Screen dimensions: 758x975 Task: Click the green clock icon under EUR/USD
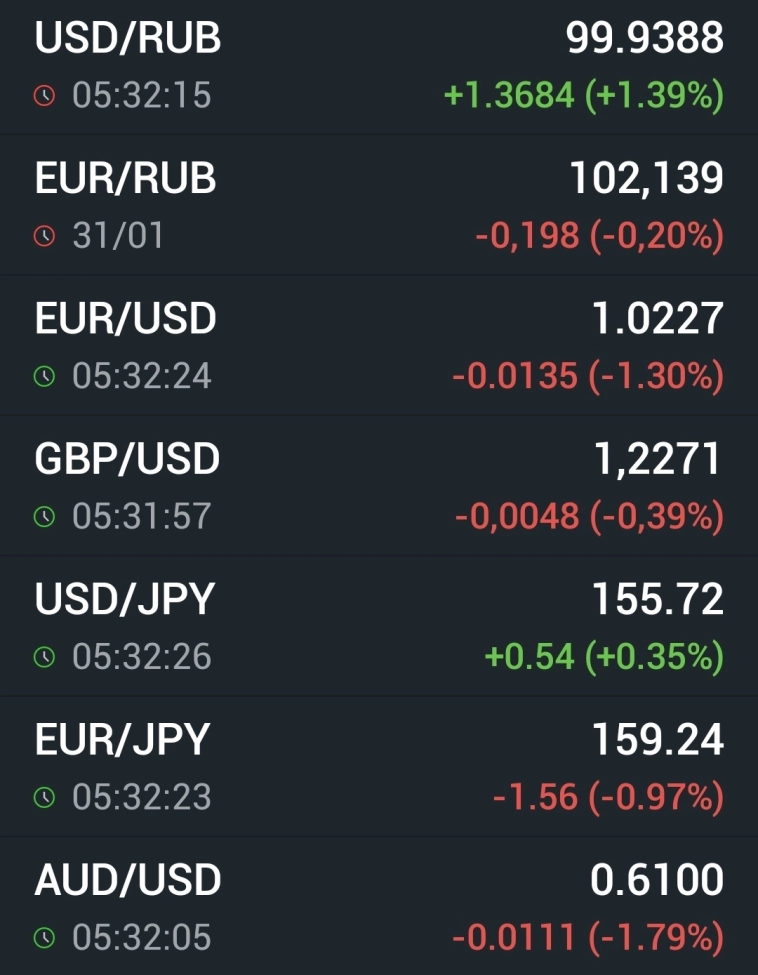[x=44, y=377]
